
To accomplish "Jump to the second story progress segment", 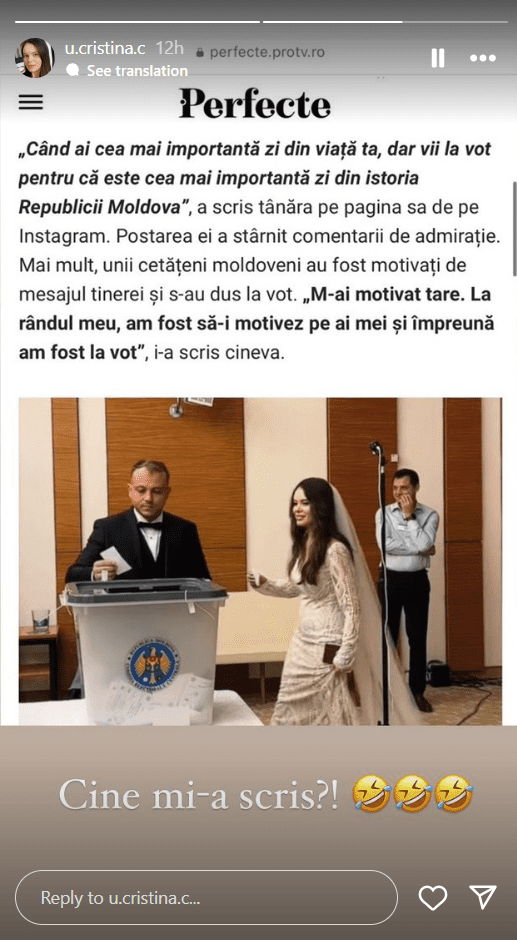I will click(383, 22).
